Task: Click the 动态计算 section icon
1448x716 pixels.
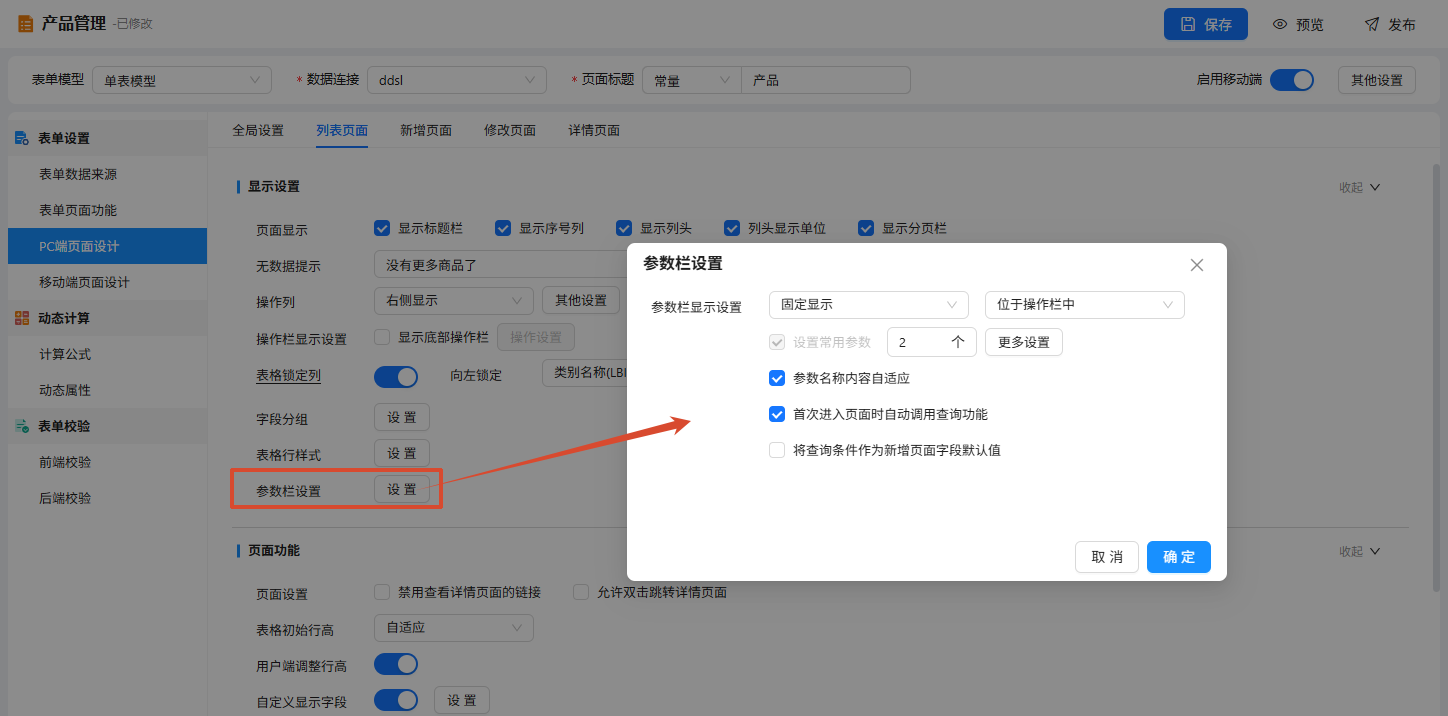Action: 22,318
